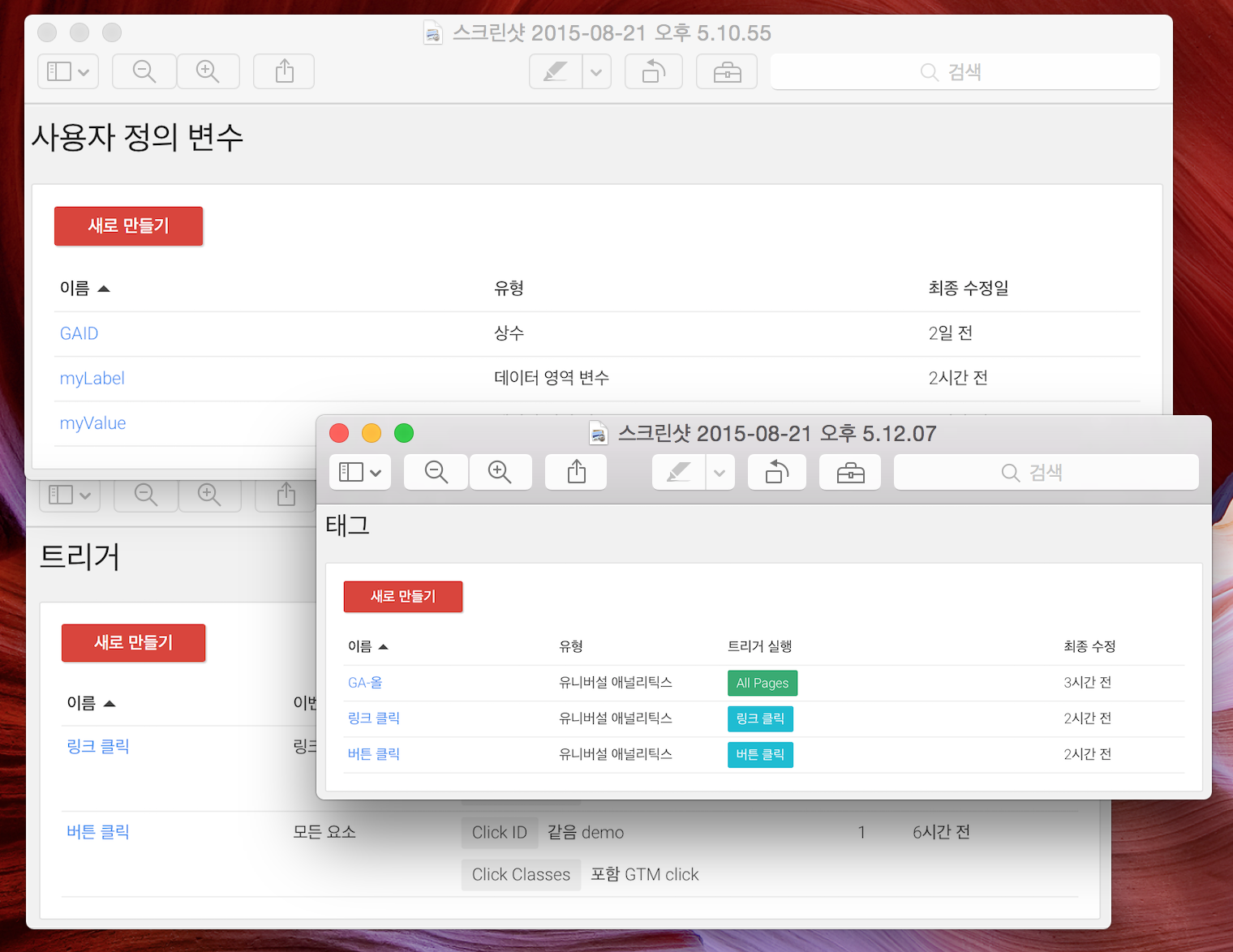Click the markup pen icon in front window

point(679,472)
